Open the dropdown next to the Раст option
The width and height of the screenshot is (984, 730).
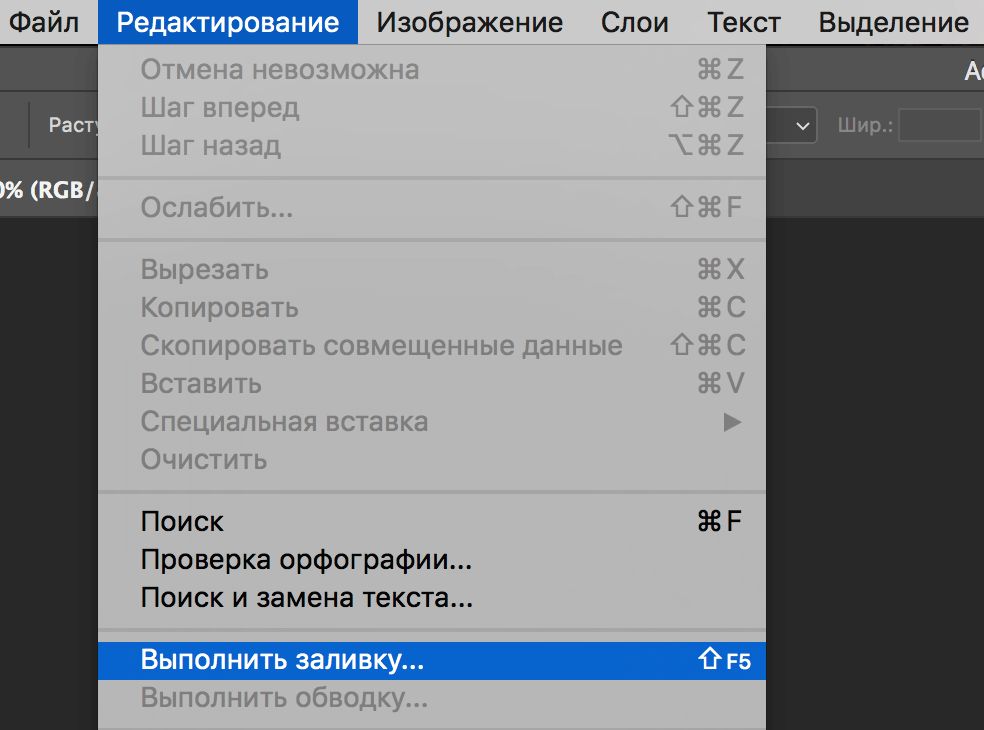(x=801, y=124)
